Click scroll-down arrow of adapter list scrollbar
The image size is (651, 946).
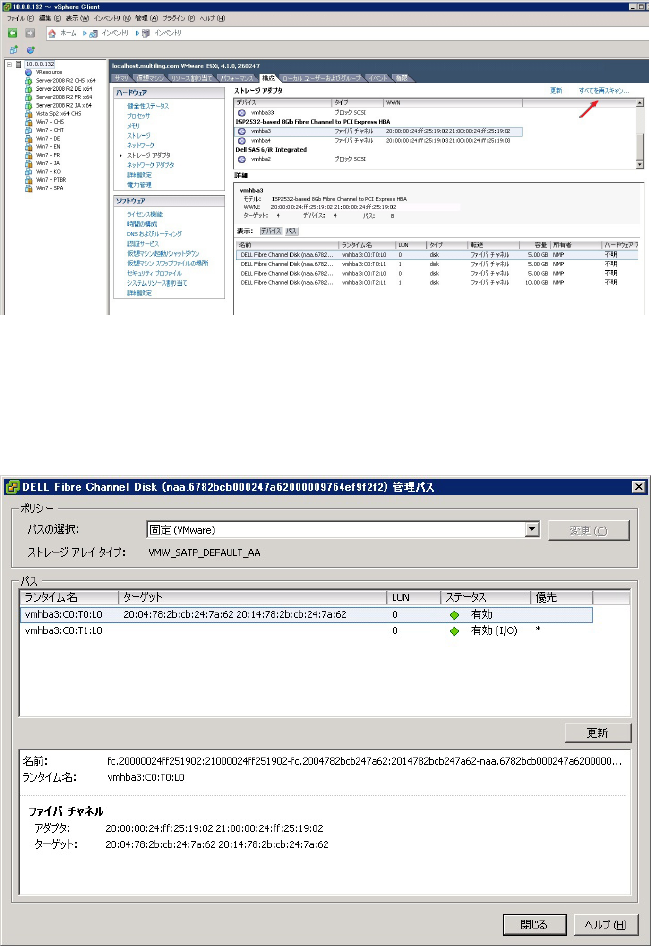click(x=640, y=165)
